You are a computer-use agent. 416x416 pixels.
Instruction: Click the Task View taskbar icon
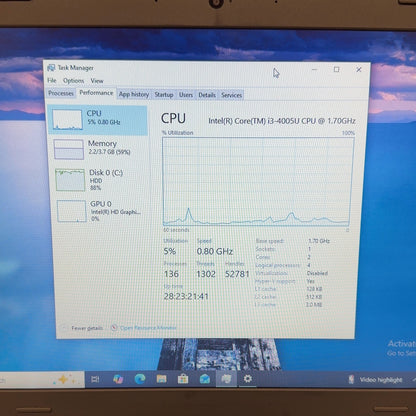tap(95, 379)
